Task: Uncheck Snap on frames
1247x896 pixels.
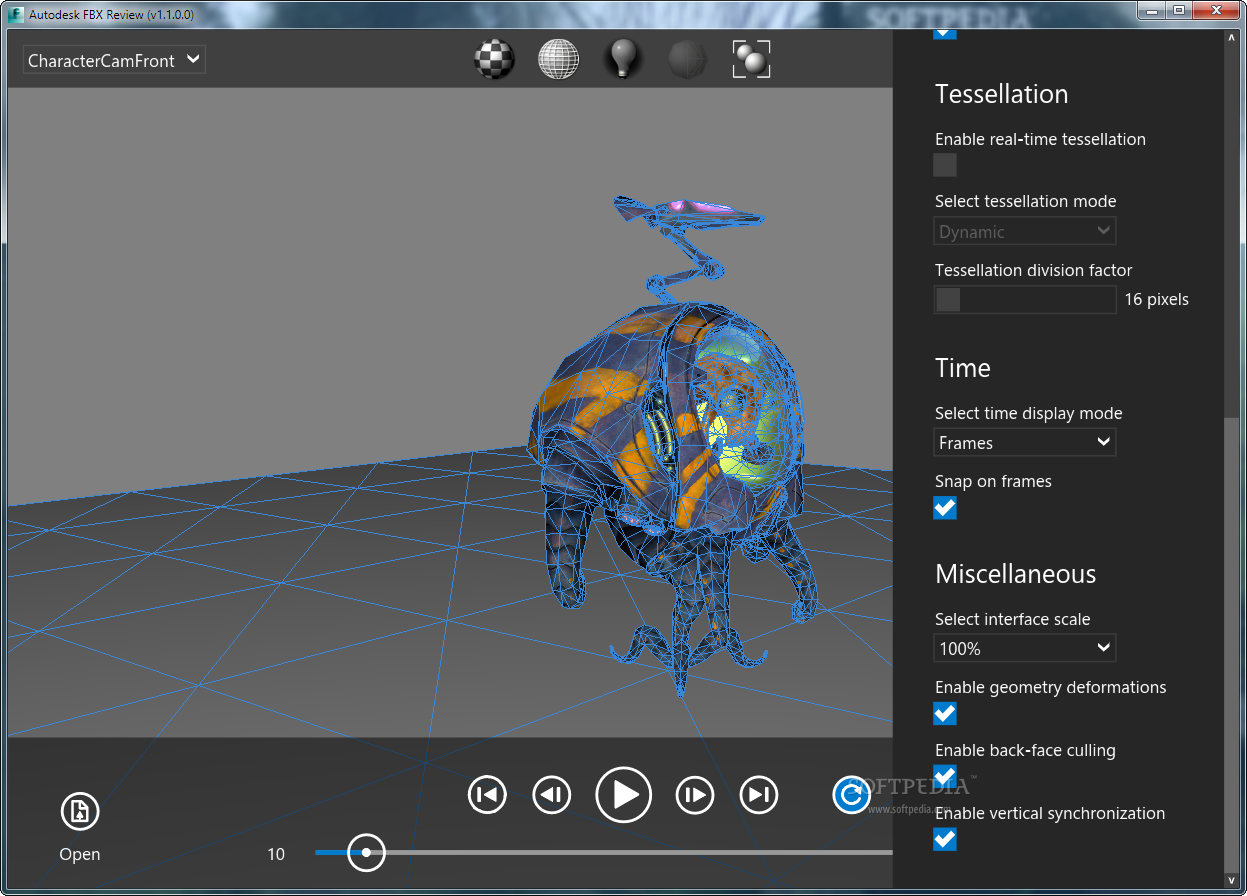Action: point(945,508)
